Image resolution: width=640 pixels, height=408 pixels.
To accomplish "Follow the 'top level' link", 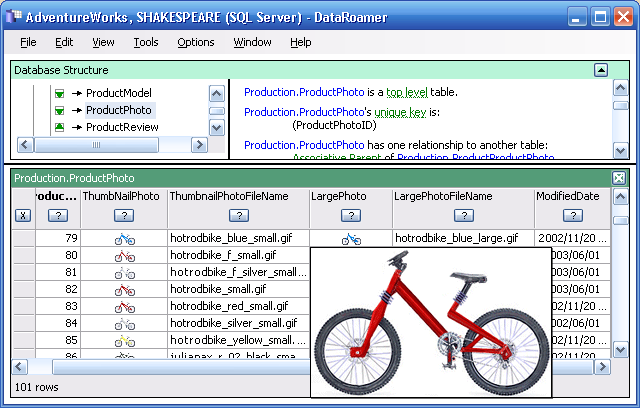I will tap(407, 93).
